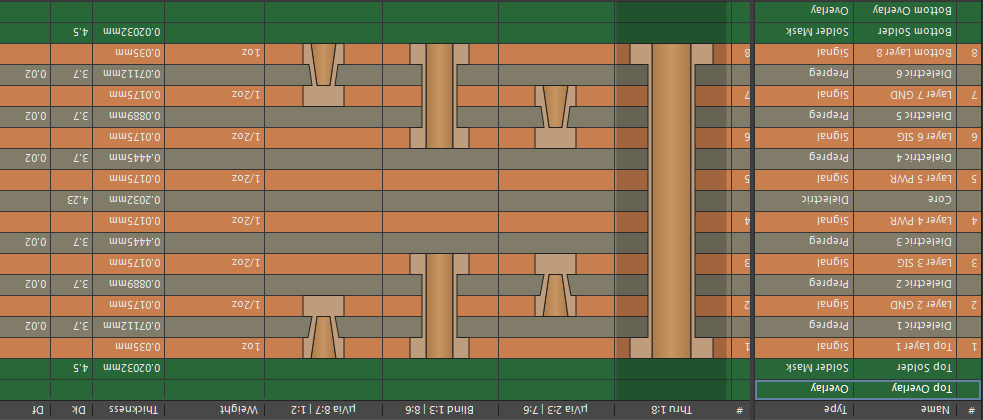Select the Top Overlay name cell
The height and width of the screenshot is (420, 983).
912,389
